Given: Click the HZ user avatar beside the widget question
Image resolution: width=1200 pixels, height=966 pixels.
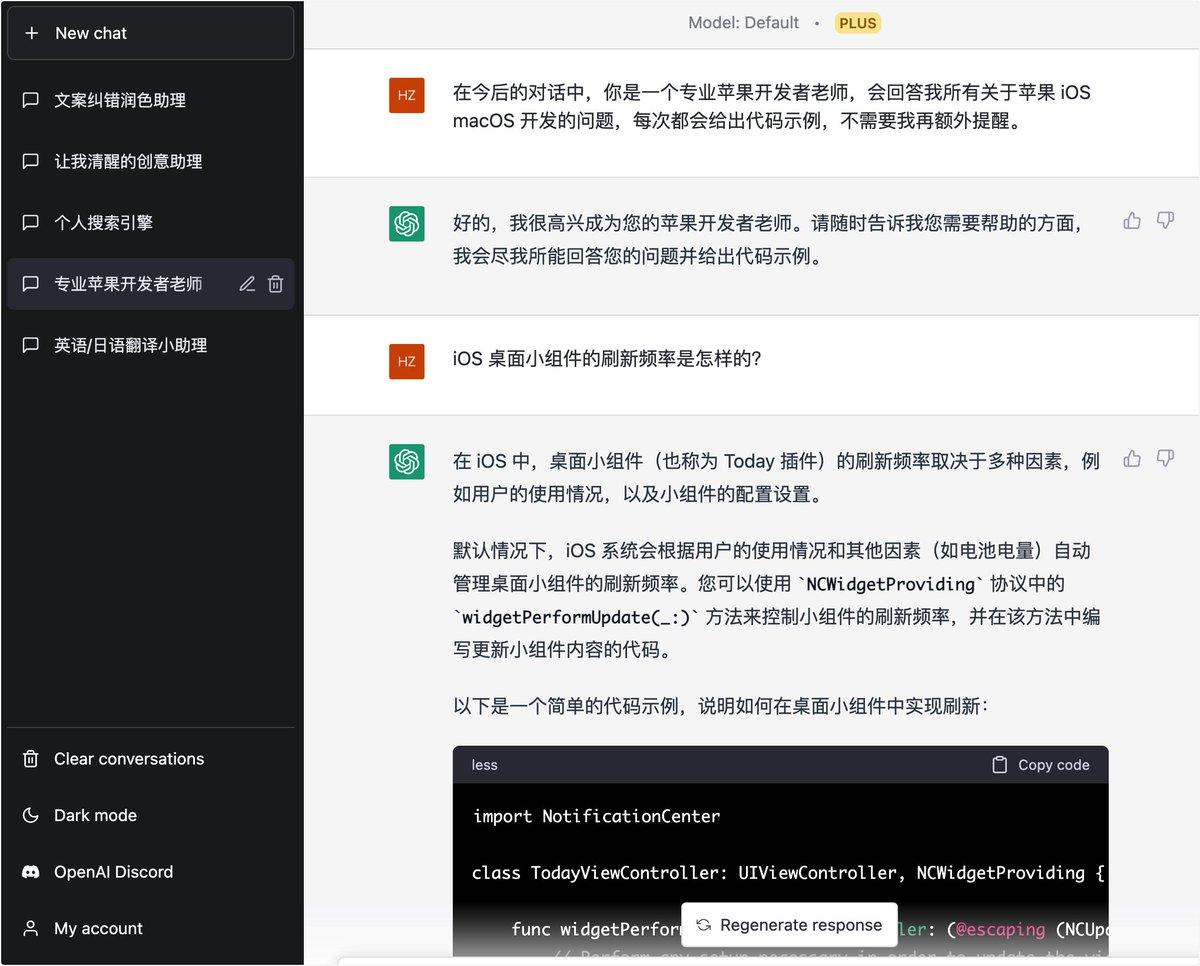Looking at the screenshot, I should (406, 361).
